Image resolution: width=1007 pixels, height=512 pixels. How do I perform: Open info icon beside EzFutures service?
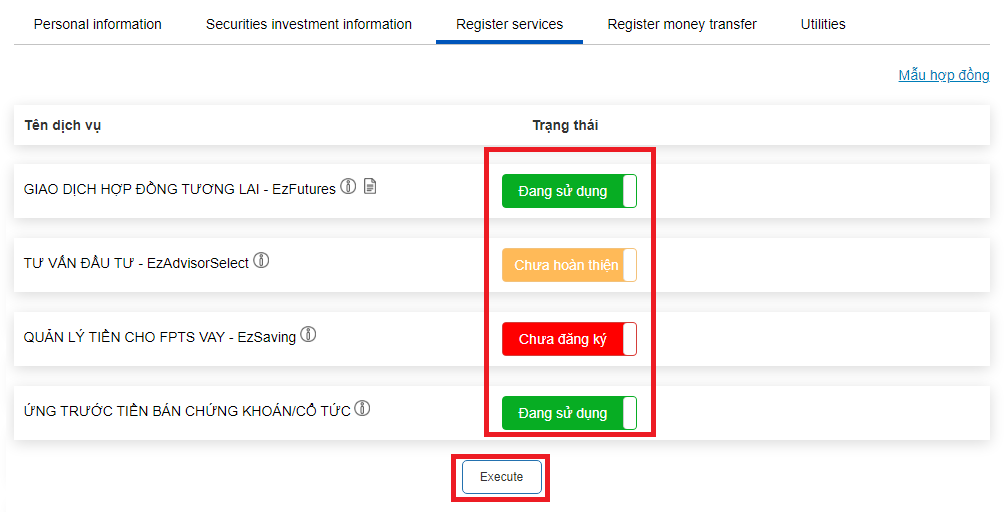pyautogui.click(x=348, y=186)
